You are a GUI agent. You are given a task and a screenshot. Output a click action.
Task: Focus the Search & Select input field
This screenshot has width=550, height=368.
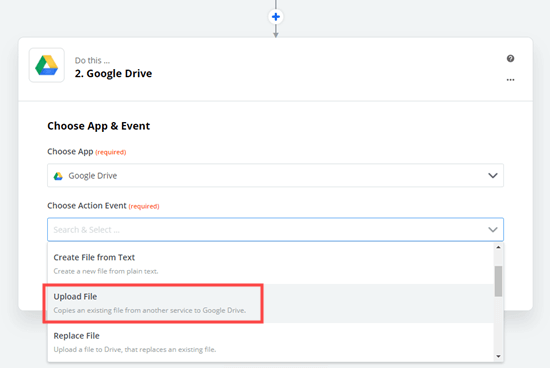pyautogui.click(x=275, y=230)
